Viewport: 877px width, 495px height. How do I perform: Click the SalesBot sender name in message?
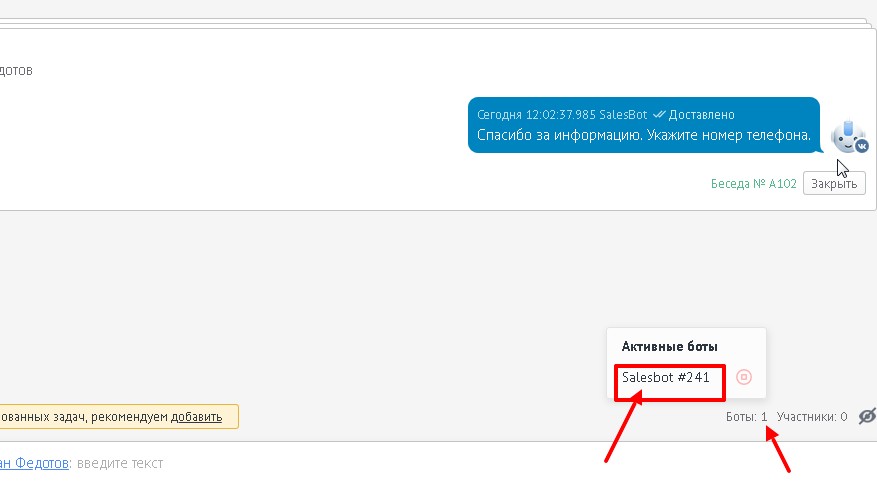(x=623, y=115)
